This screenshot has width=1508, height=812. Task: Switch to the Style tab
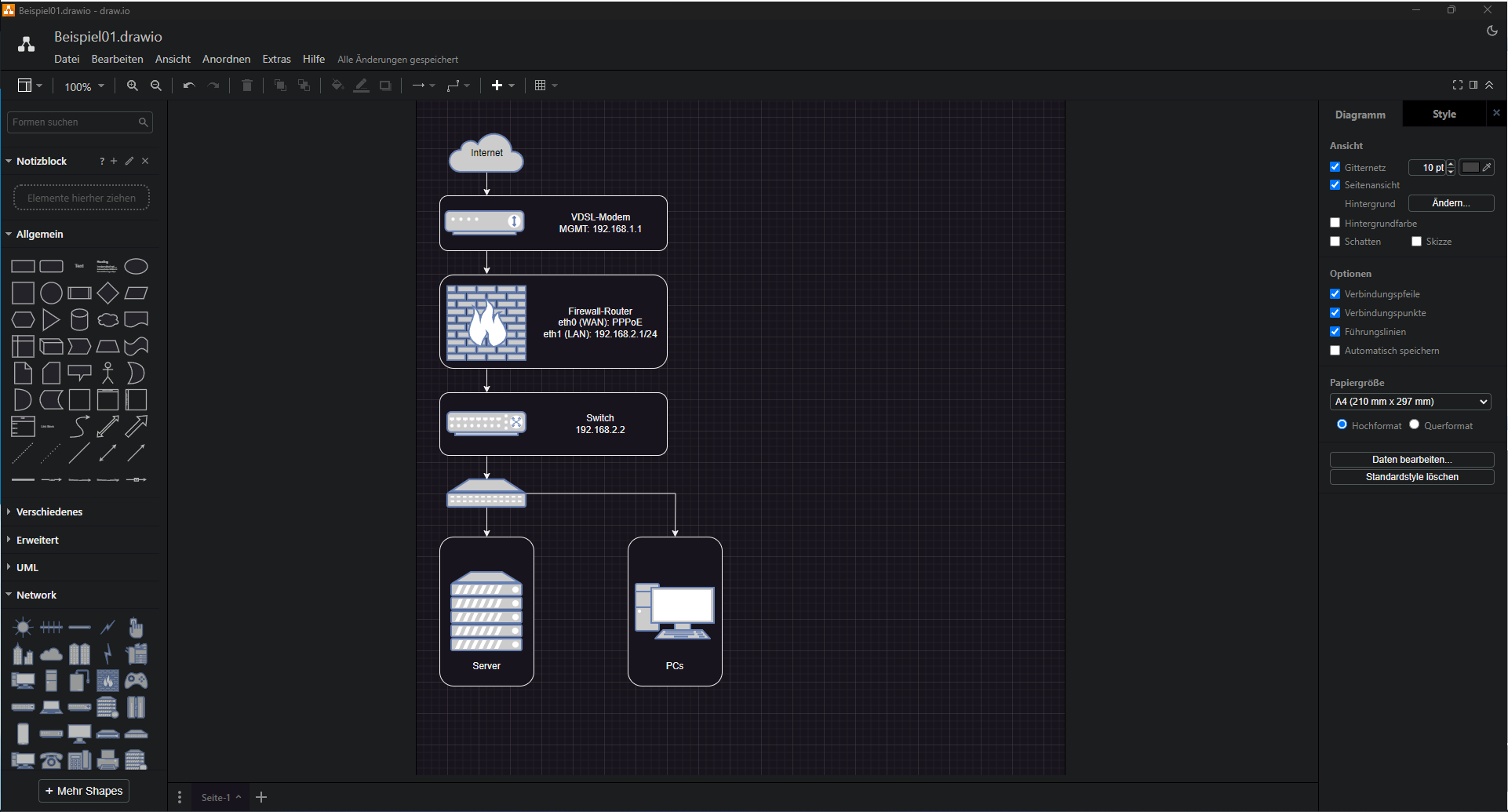1444,115
